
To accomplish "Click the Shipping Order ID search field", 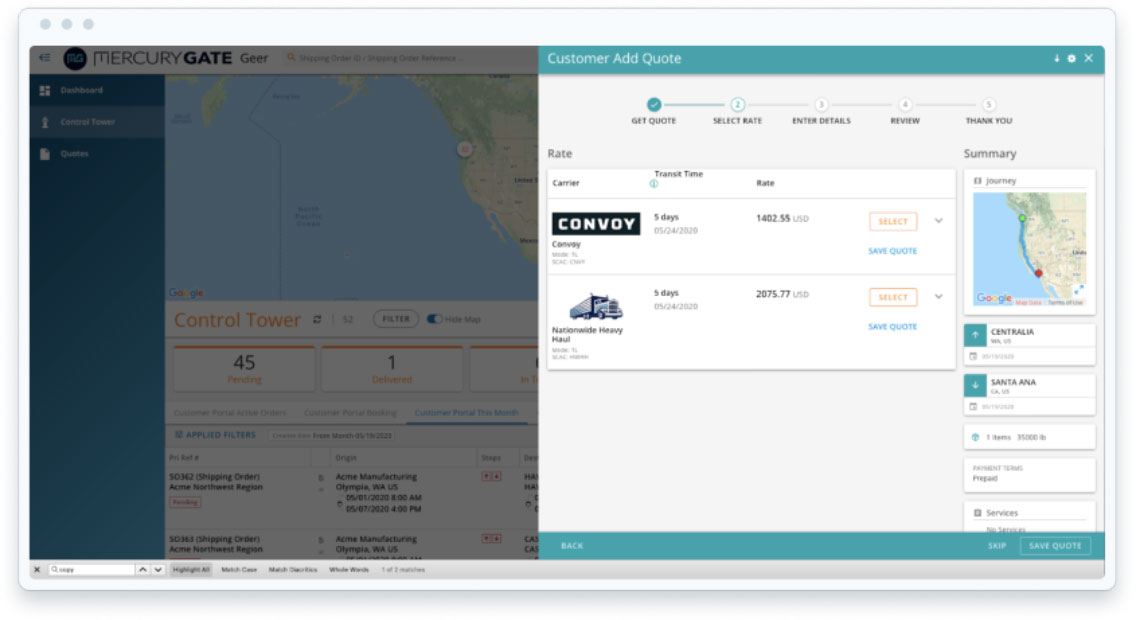I will (380, 59).
